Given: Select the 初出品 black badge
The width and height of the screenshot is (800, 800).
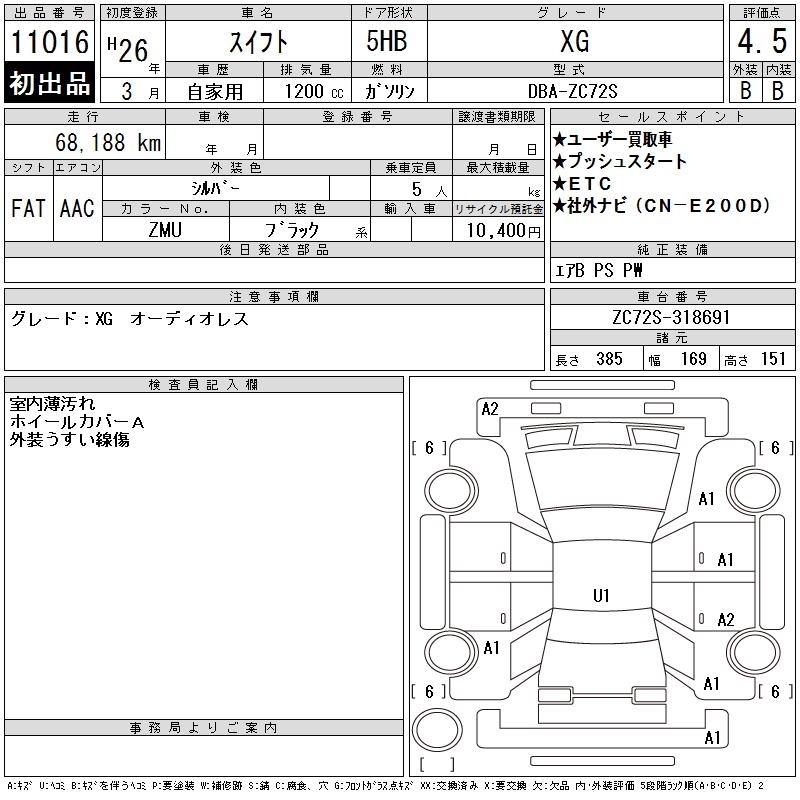Looking at the screenshot, I should (49, 82).
